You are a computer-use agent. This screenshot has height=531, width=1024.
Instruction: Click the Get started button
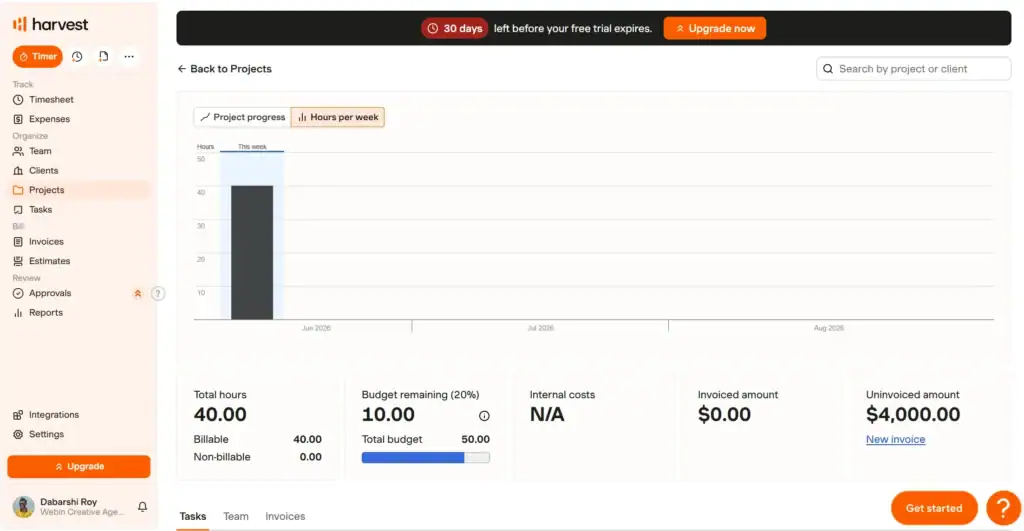coord(934,507)
